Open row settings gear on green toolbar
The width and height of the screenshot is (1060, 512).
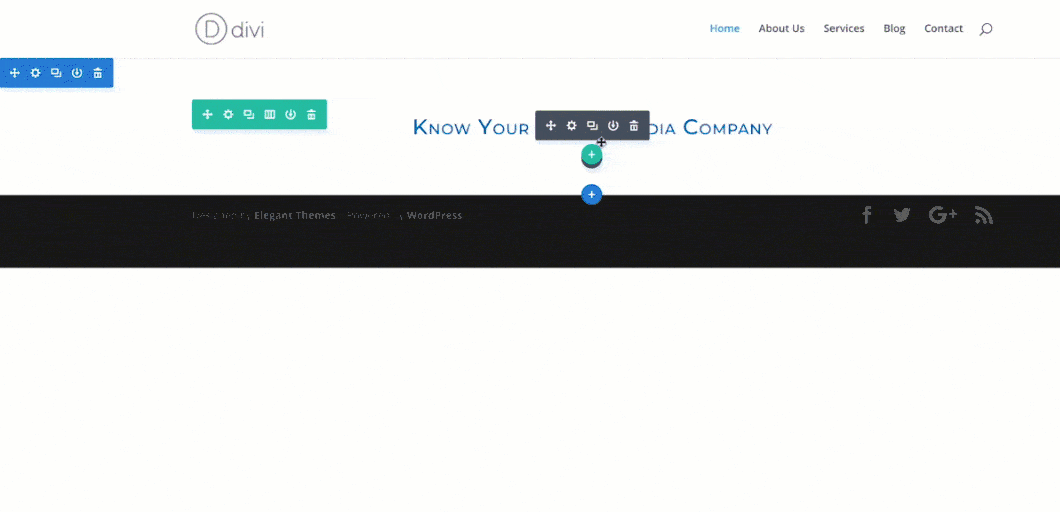[x=228, y=115]
